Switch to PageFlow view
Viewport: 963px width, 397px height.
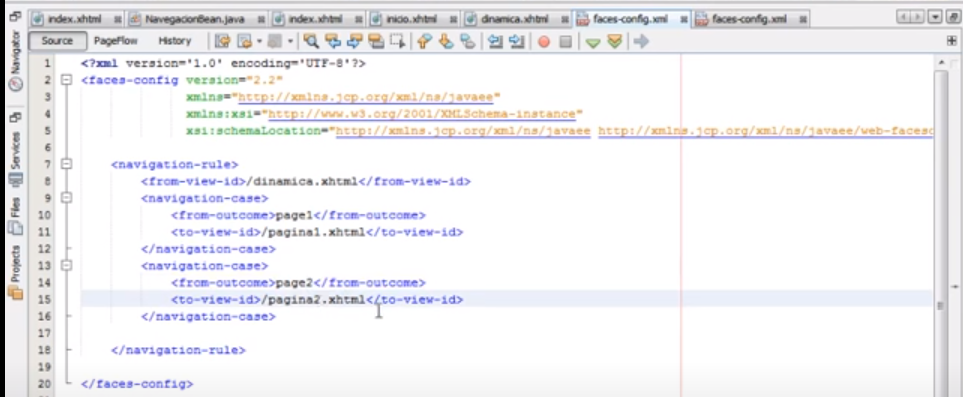[x=115, y=41]
